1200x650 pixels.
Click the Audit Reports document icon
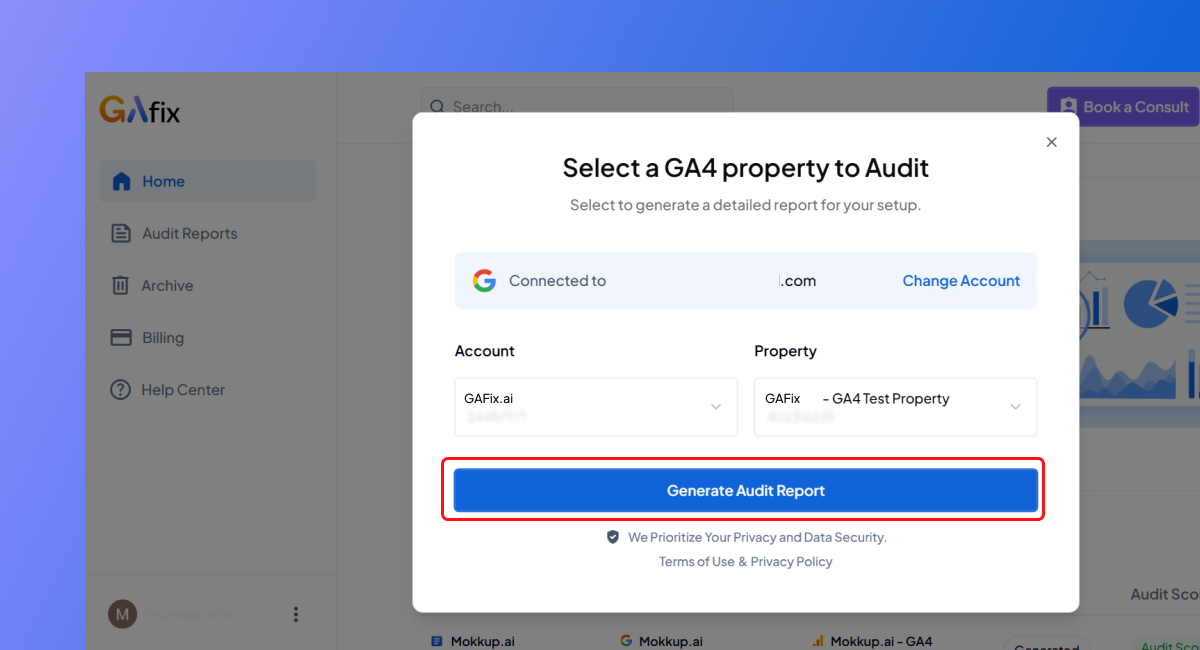click(121, 233)
